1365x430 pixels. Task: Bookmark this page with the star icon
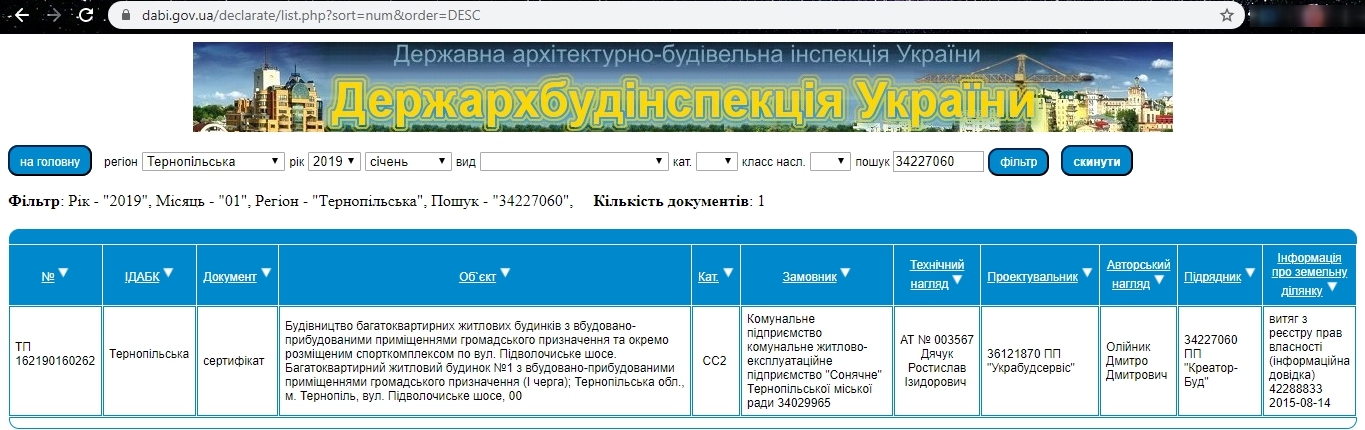coord(1227,16)
